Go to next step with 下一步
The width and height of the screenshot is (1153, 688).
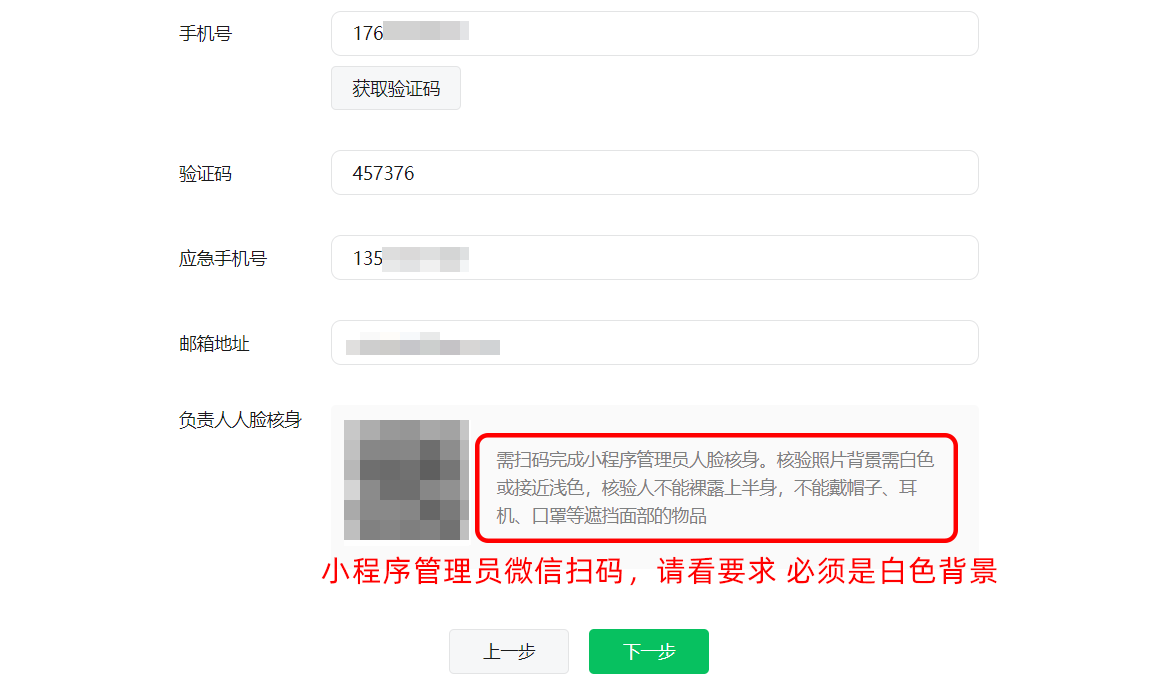[x=649, y=651]
